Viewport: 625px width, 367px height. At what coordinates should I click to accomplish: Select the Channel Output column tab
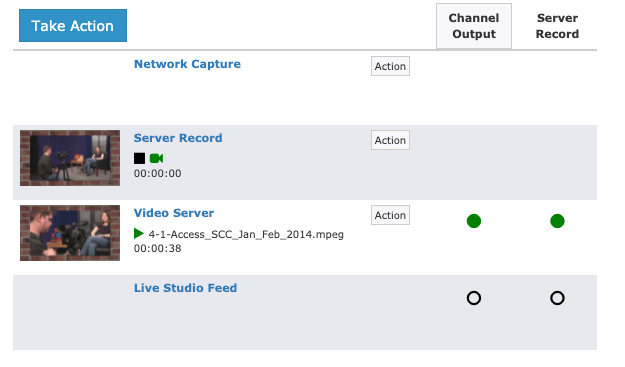point(474,26)
